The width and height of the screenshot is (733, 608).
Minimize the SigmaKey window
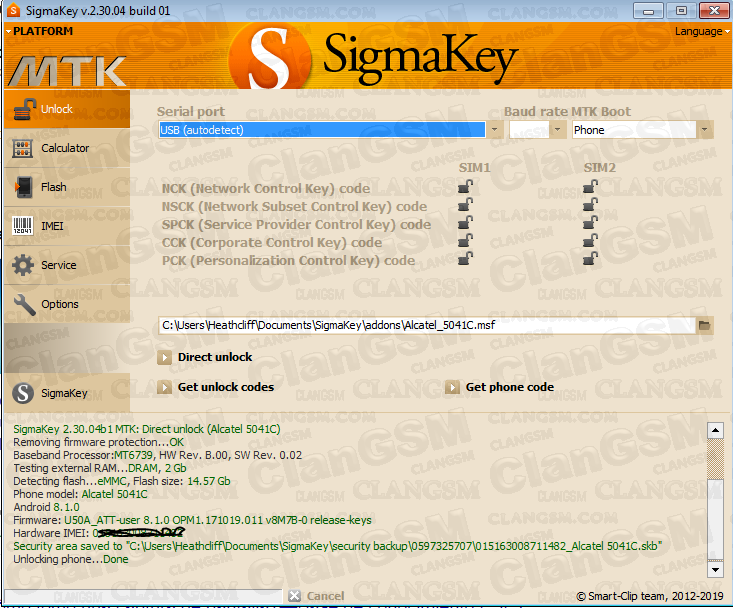(x=648, y=11)
